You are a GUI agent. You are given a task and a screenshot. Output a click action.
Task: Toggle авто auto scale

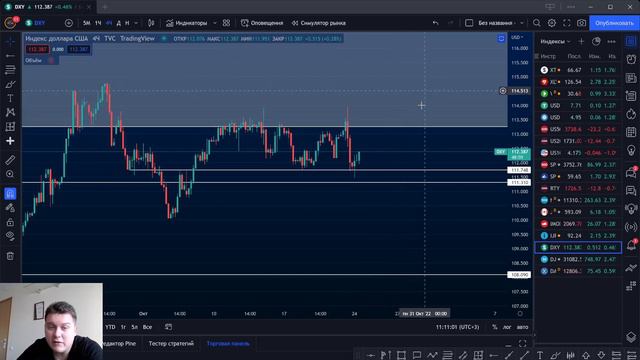point(522,327)
